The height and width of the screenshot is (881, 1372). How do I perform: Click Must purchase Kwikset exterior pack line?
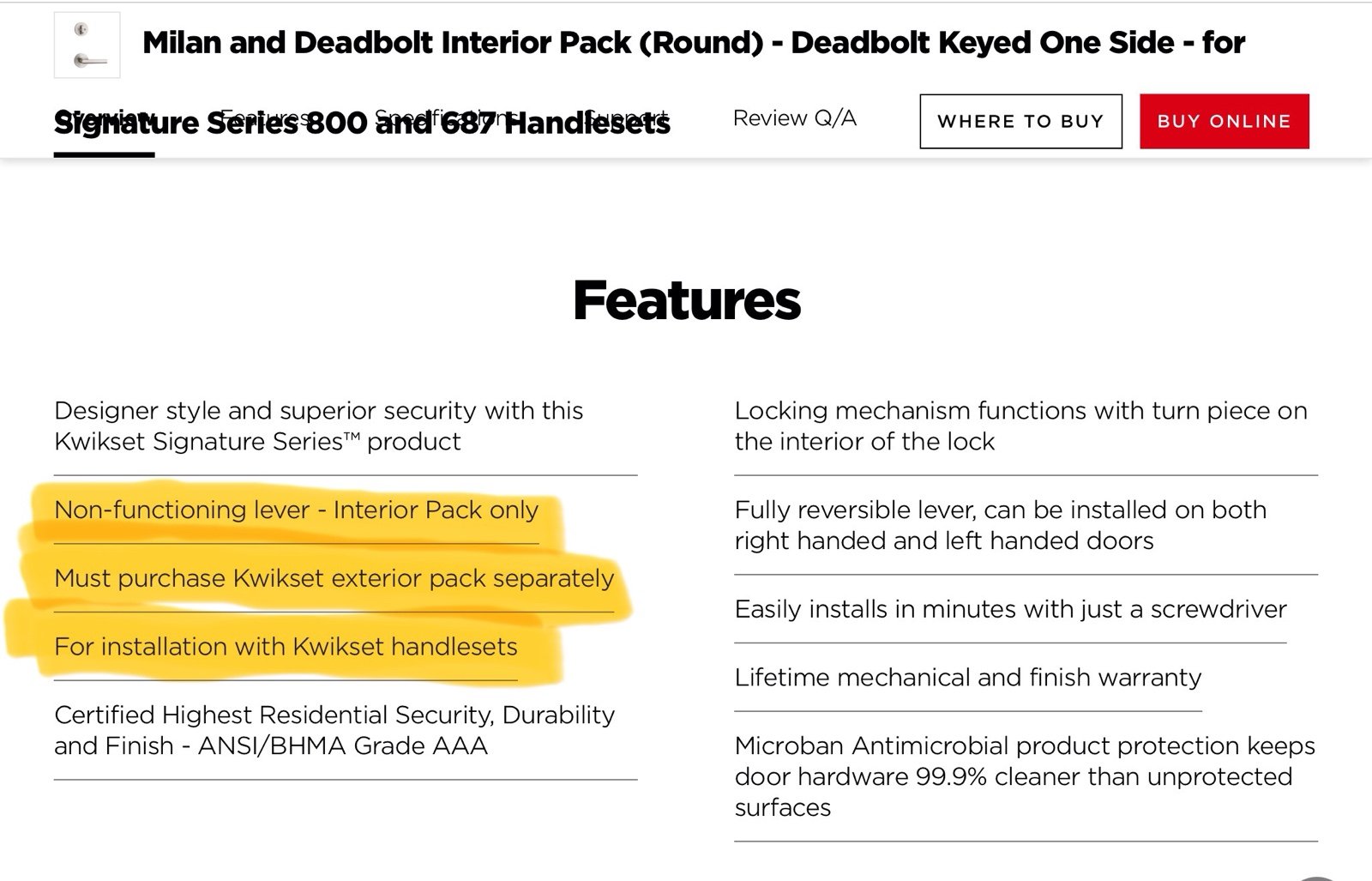pos(334,578)
